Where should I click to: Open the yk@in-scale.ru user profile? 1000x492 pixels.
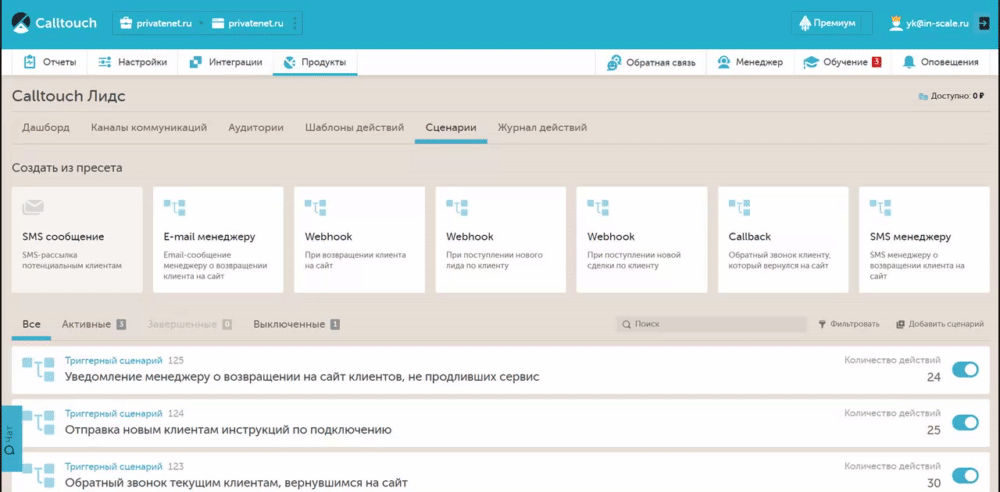click(x=929, y=24)
